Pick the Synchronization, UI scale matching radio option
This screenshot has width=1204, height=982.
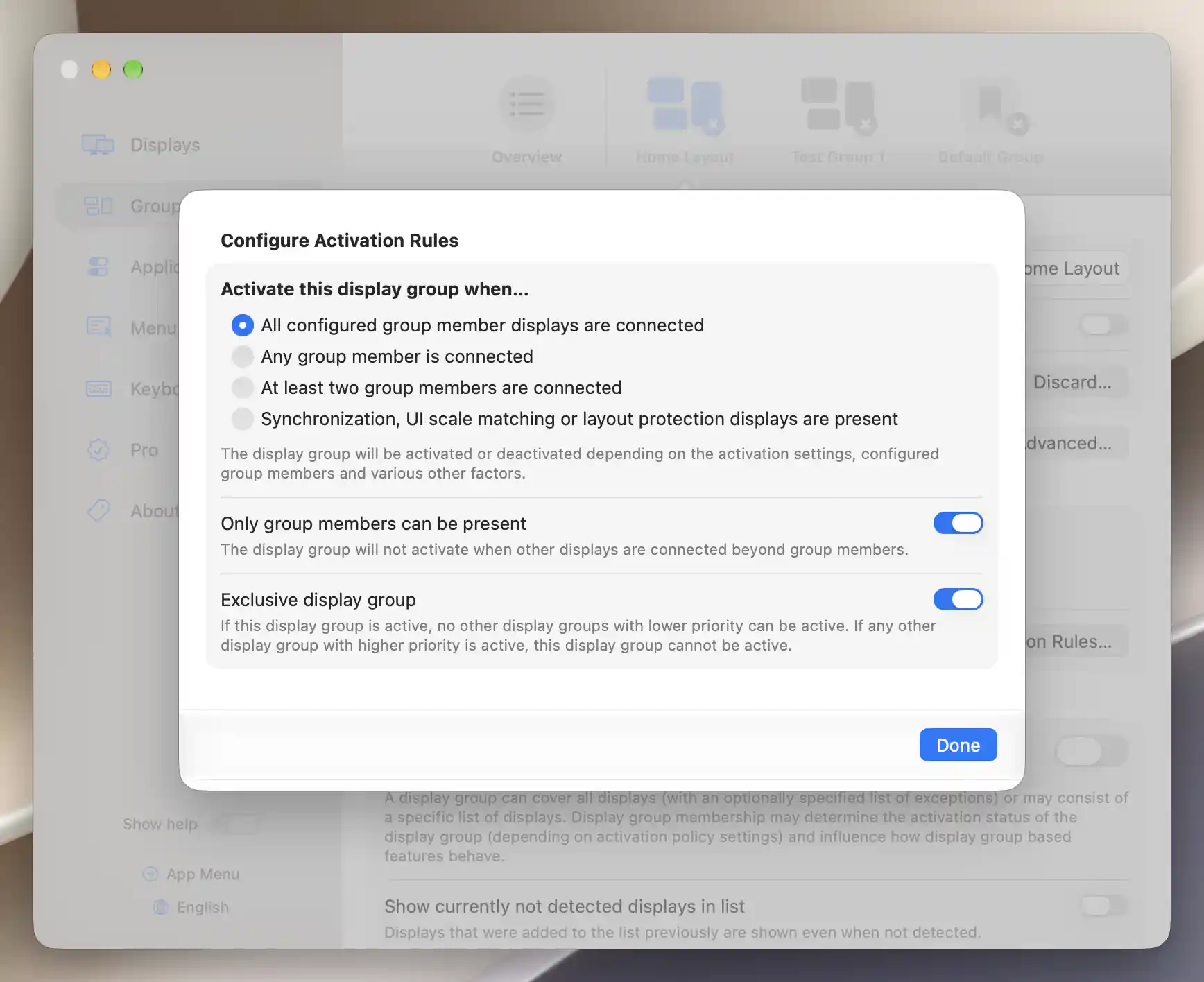tap(243, 419)
